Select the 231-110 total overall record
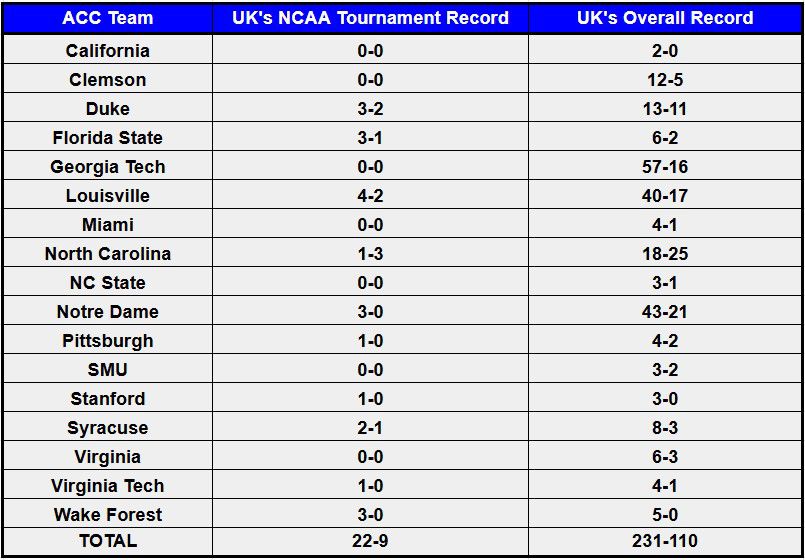The image size is (805, 560). (665, 541)
